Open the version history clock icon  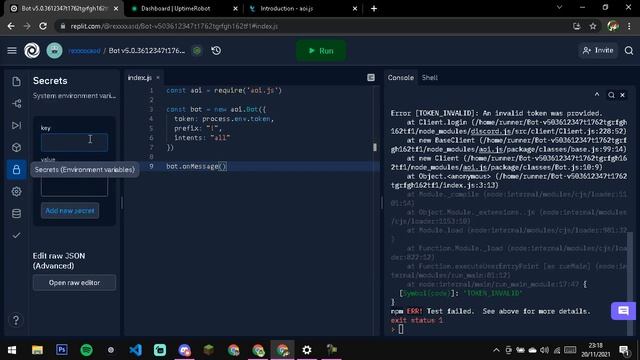(x=216, y=51)
